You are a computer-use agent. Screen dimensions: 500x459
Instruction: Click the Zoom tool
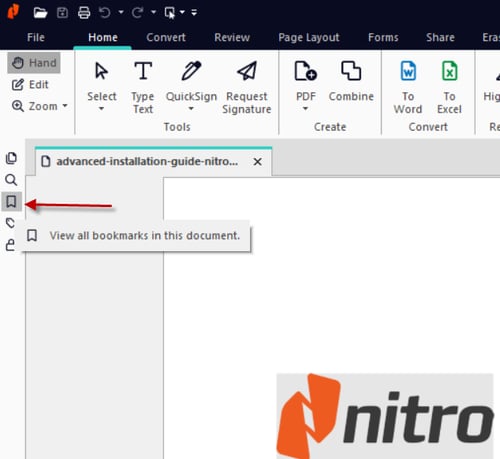[x=35, y=106]
